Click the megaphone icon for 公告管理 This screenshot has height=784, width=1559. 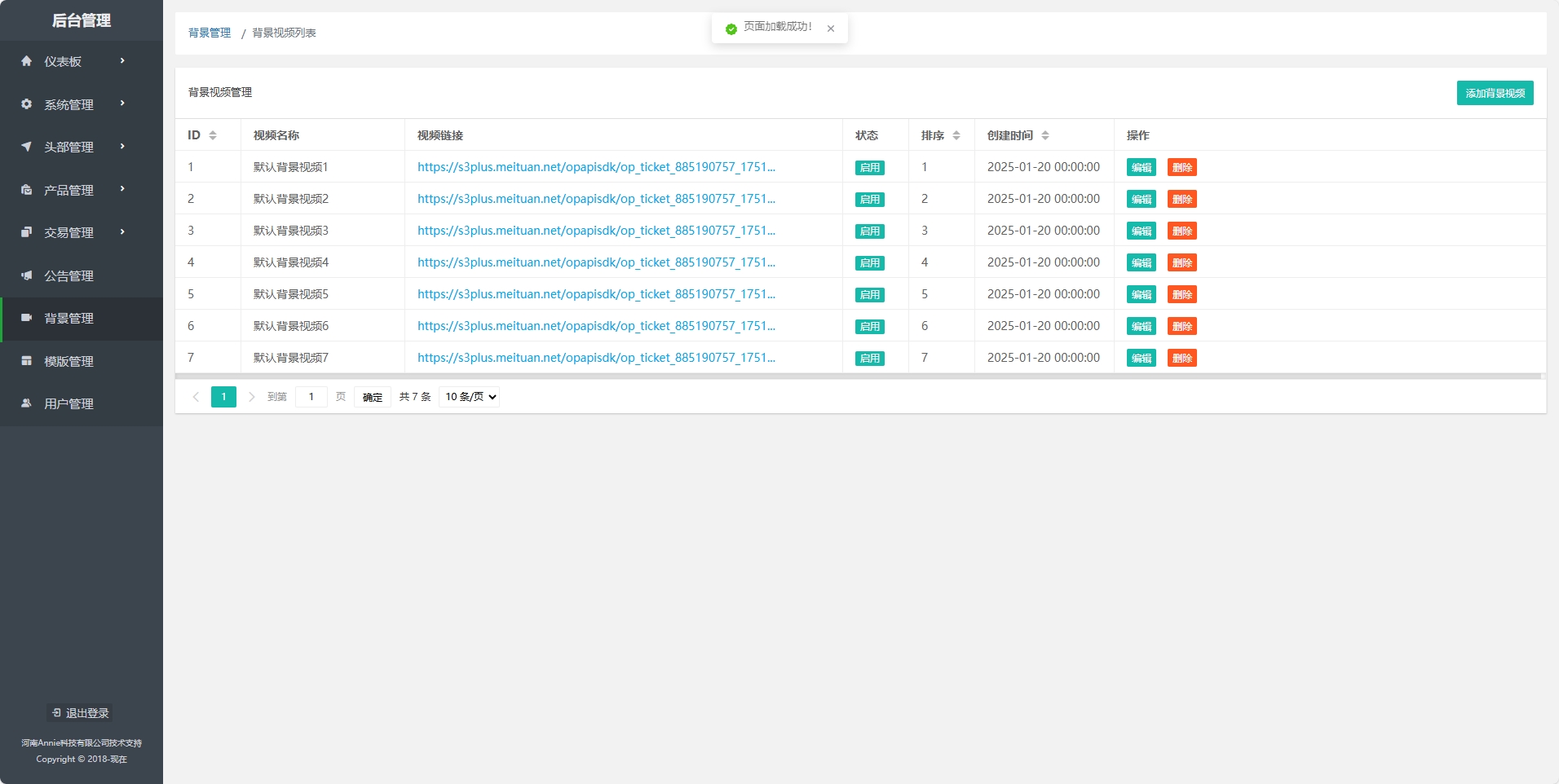pos(26,275)
